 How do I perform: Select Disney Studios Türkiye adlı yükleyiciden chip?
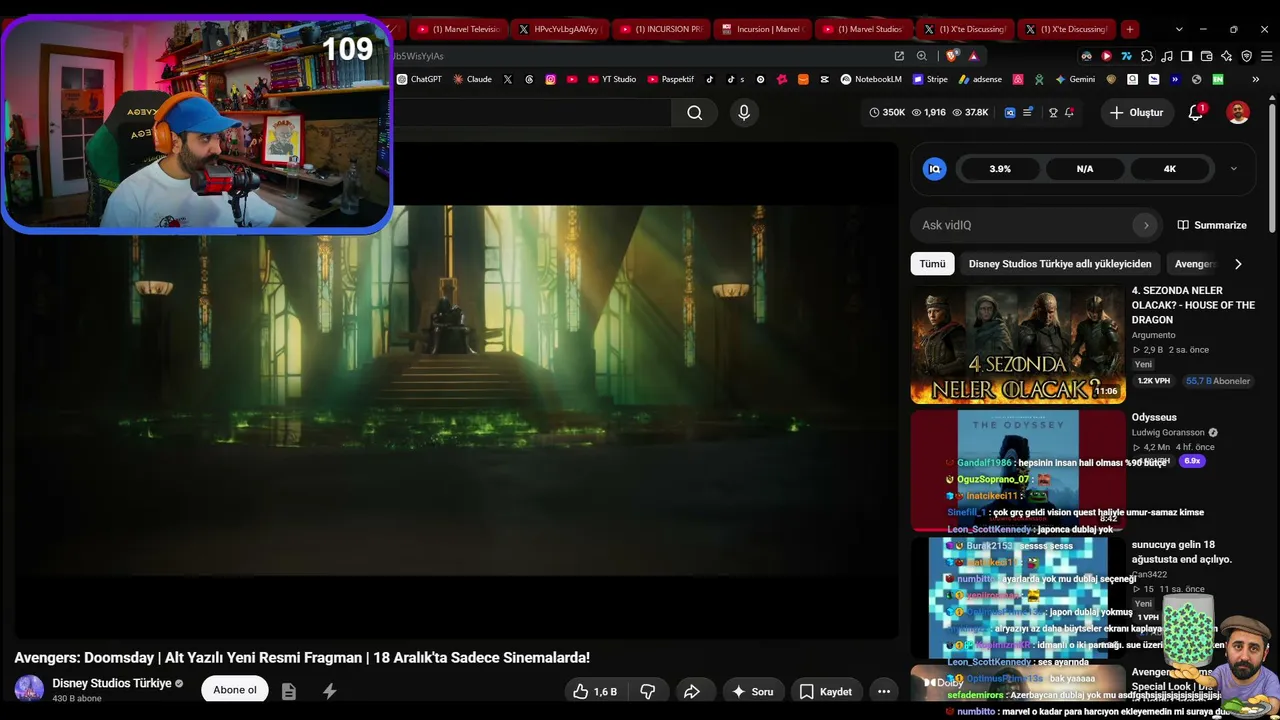1060,264
